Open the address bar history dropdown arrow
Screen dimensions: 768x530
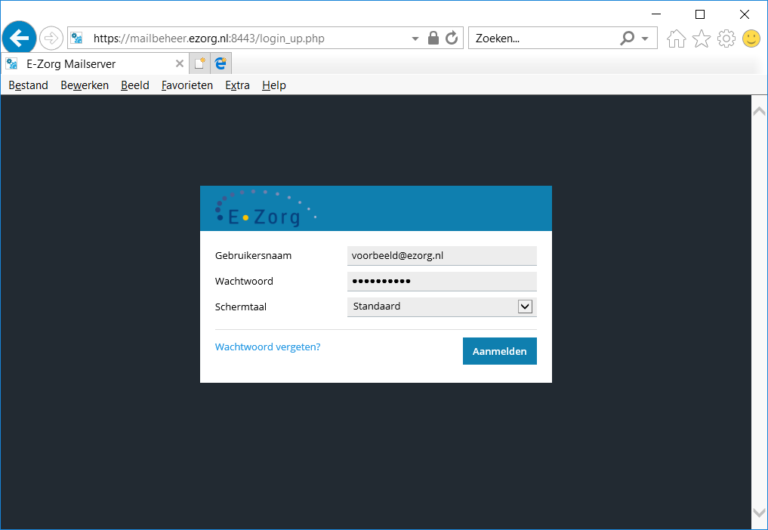pyautogui.click(x=415, y=38)
